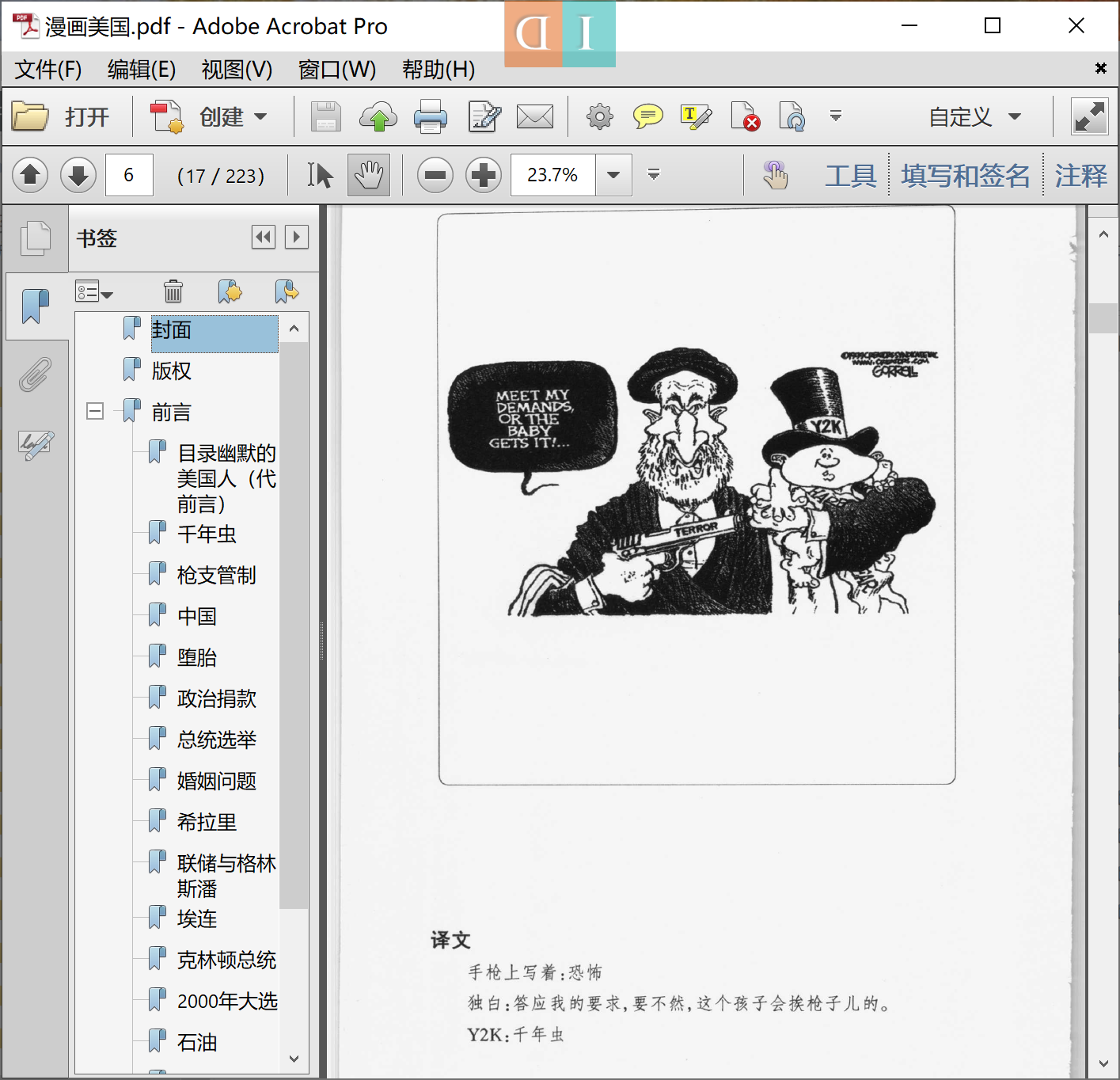Screen dimensions: 1120x1080
Task: Click the 创建 button label
Action: [x=222, y=117]
